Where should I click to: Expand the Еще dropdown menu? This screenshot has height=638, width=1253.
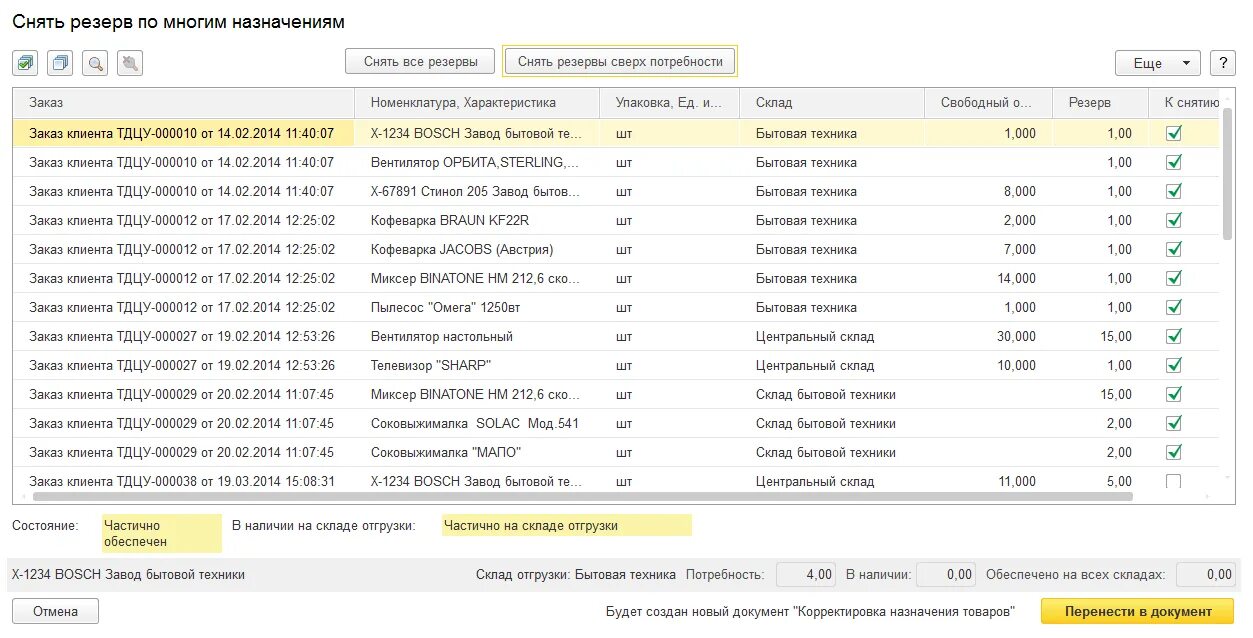point(1157,63)
